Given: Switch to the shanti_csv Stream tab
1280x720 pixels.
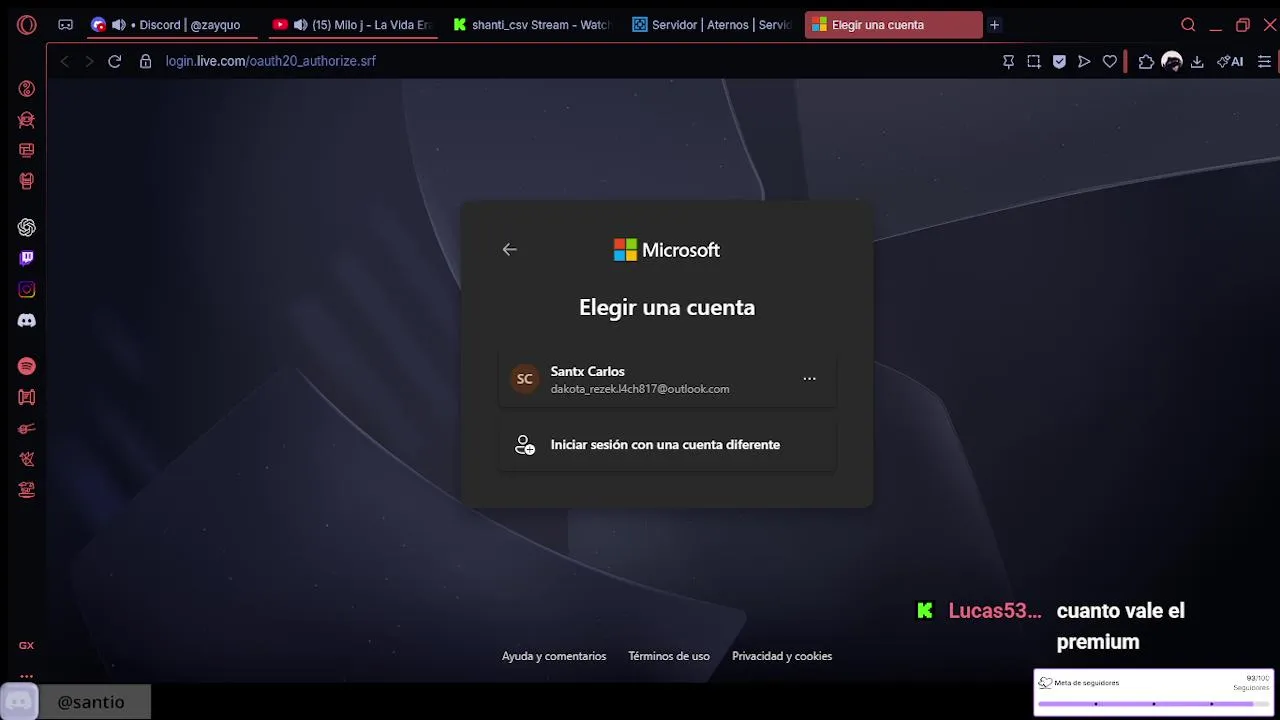Looking at the screenshot, I should 530,25.
